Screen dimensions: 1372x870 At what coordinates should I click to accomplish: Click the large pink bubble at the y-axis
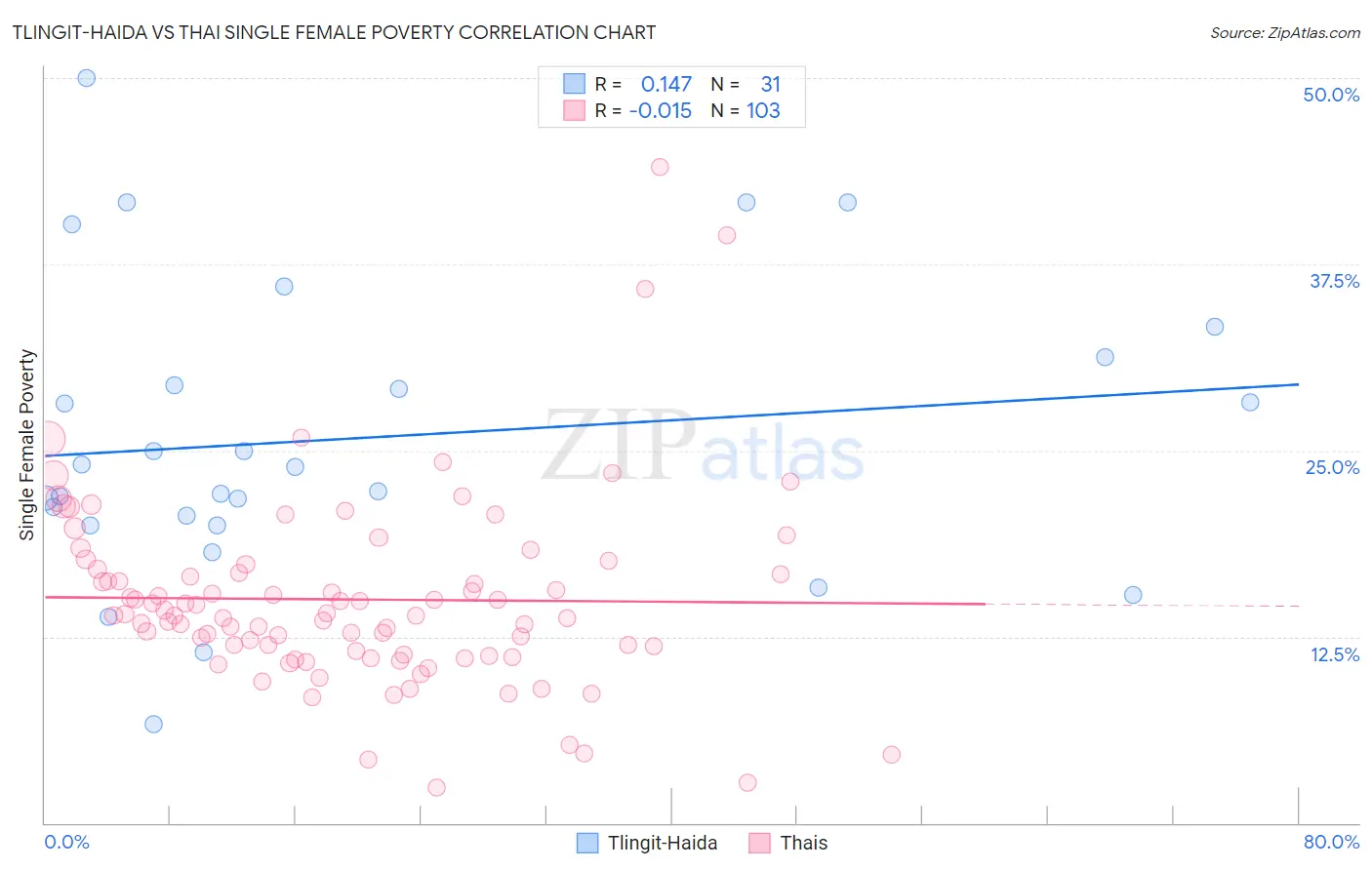coord(45,440)
